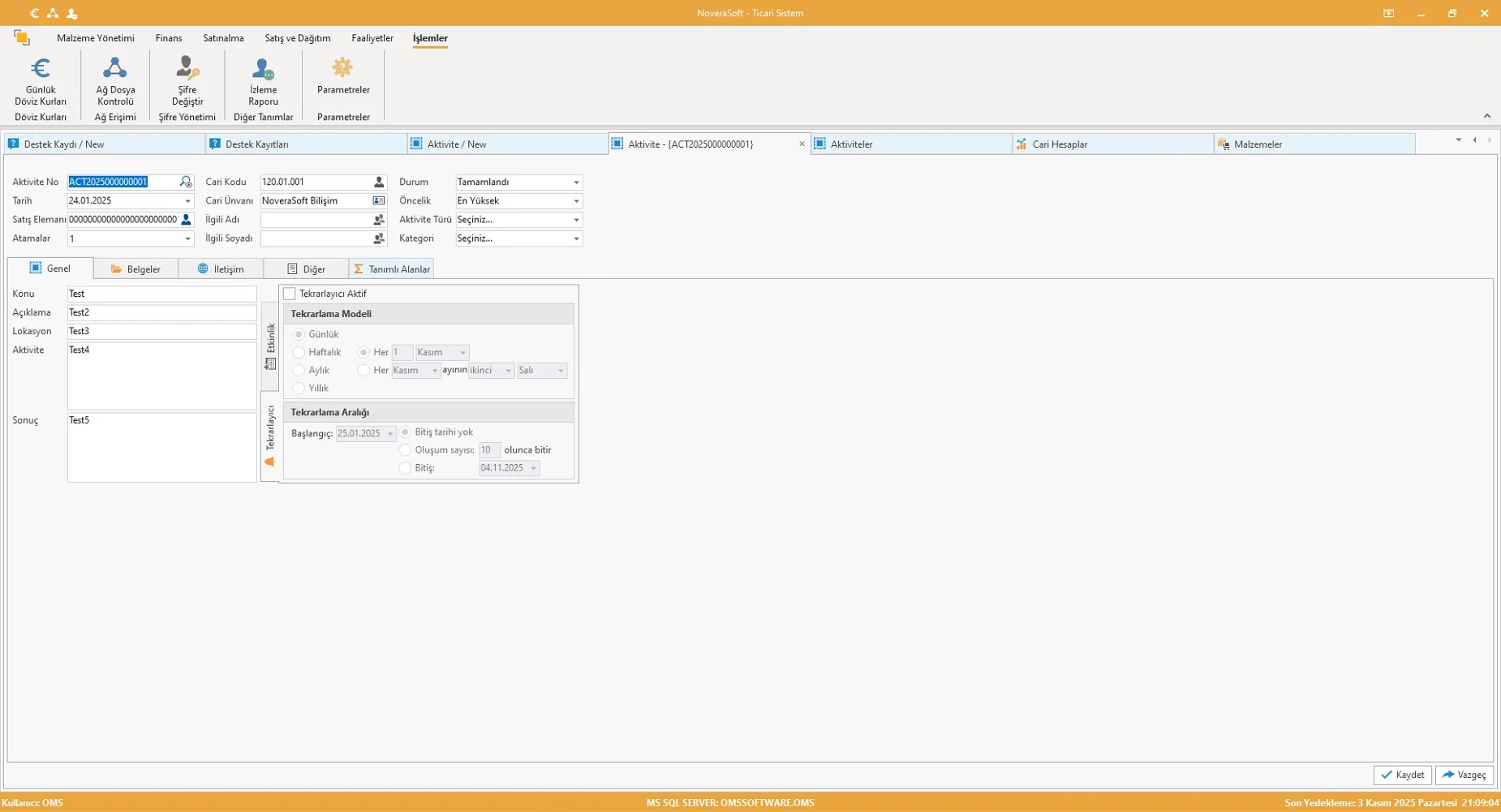Launch the İzleme Raporu icon
The height and width of the screenshot is (812, 1501).
coord(263,68)
